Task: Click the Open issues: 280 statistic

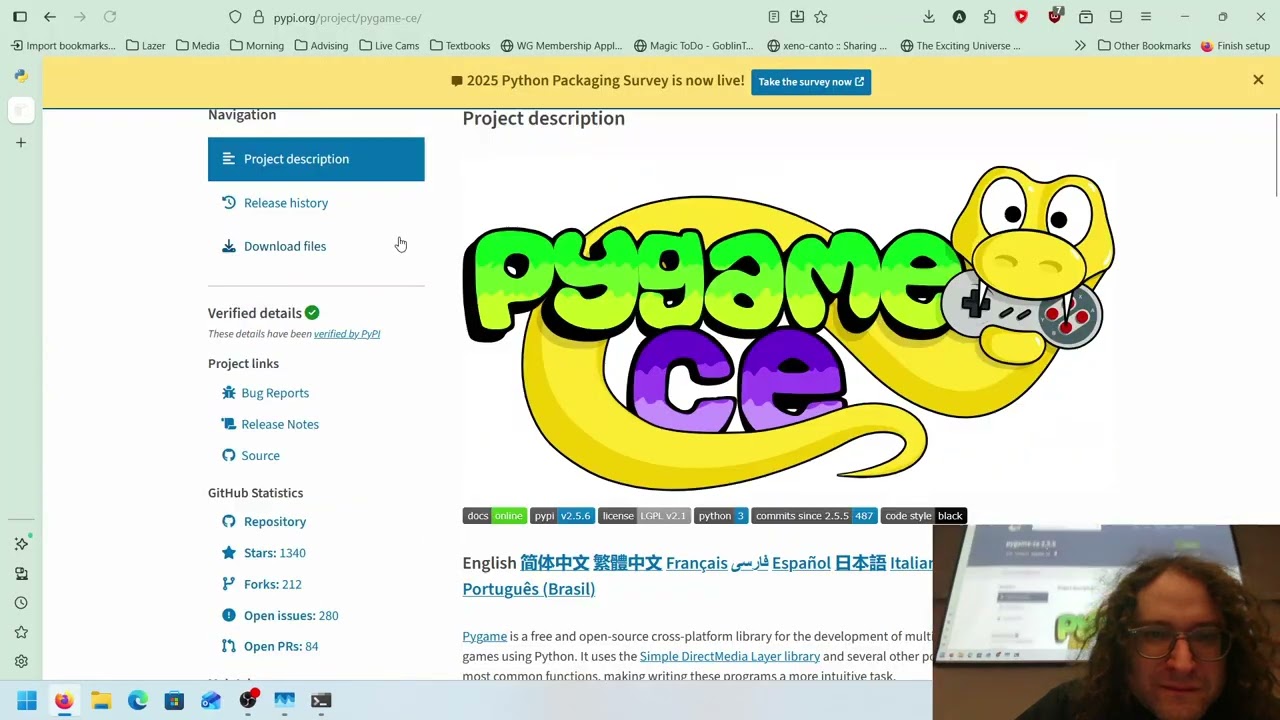Action: point(291,615)
